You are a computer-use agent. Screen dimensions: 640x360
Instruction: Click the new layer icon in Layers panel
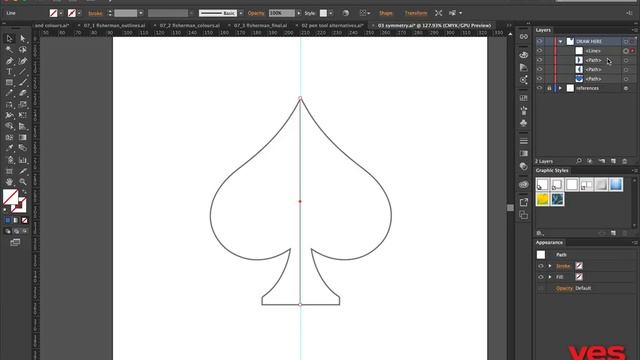pyautogui.click(x=613, y=161)
